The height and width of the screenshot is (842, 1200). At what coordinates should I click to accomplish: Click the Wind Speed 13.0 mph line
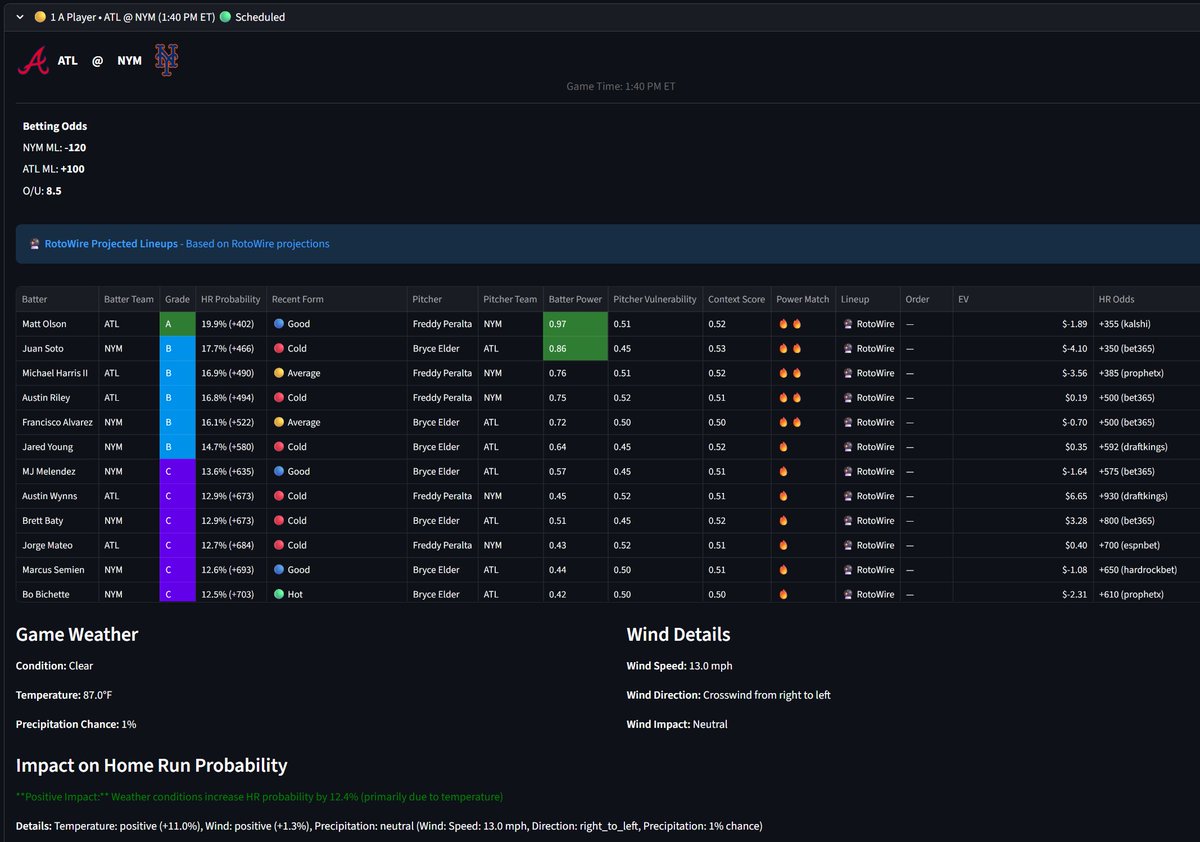[679, 666]
